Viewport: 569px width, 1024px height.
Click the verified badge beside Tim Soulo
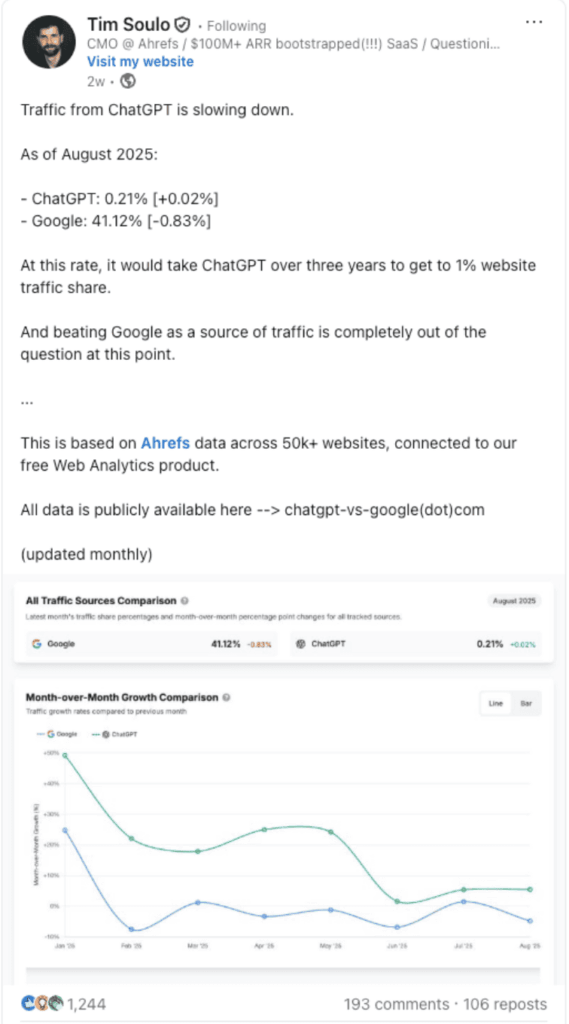point(182,25)
